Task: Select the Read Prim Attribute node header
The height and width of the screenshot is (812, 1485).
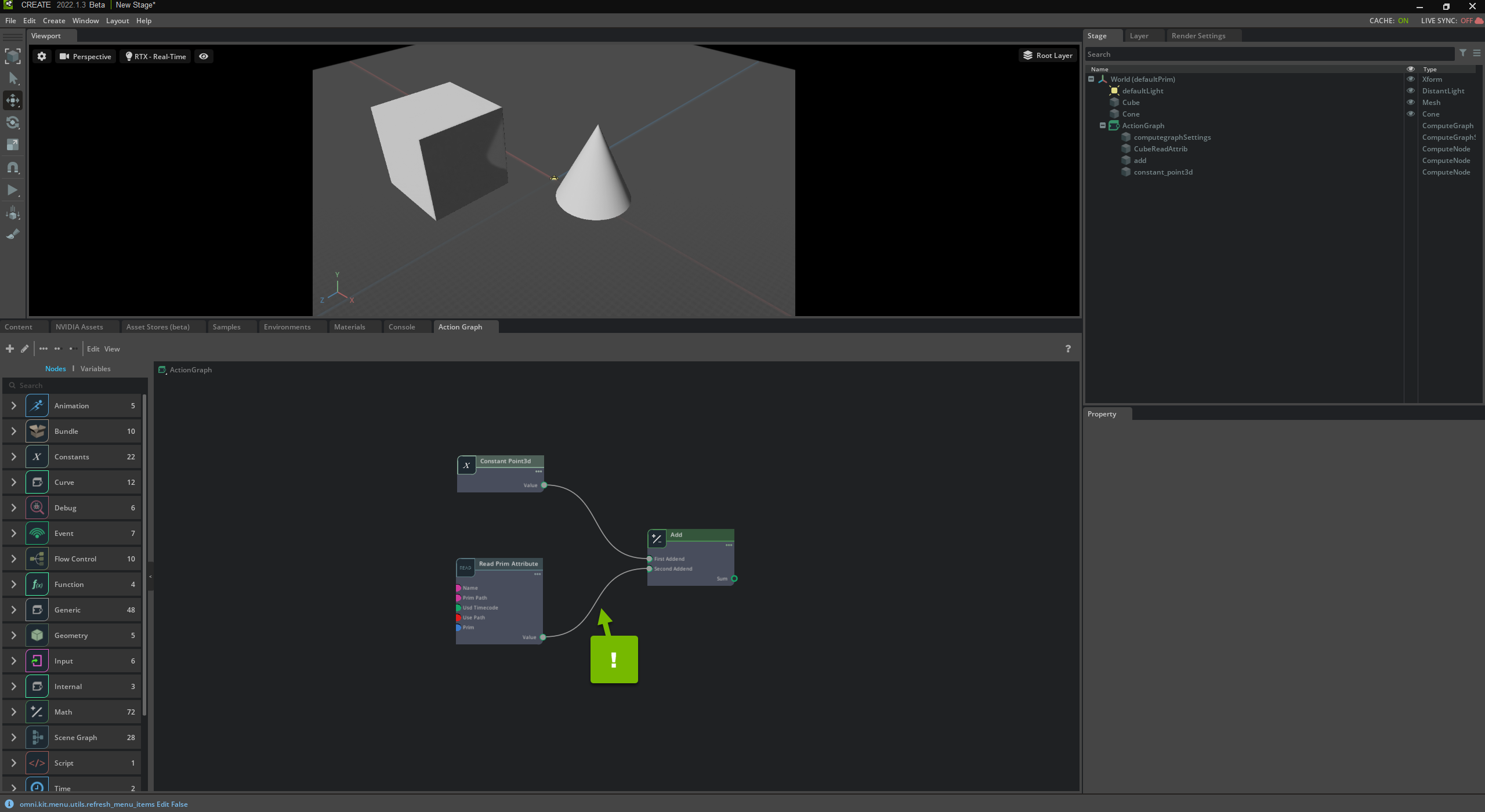Action: point(508,564)
